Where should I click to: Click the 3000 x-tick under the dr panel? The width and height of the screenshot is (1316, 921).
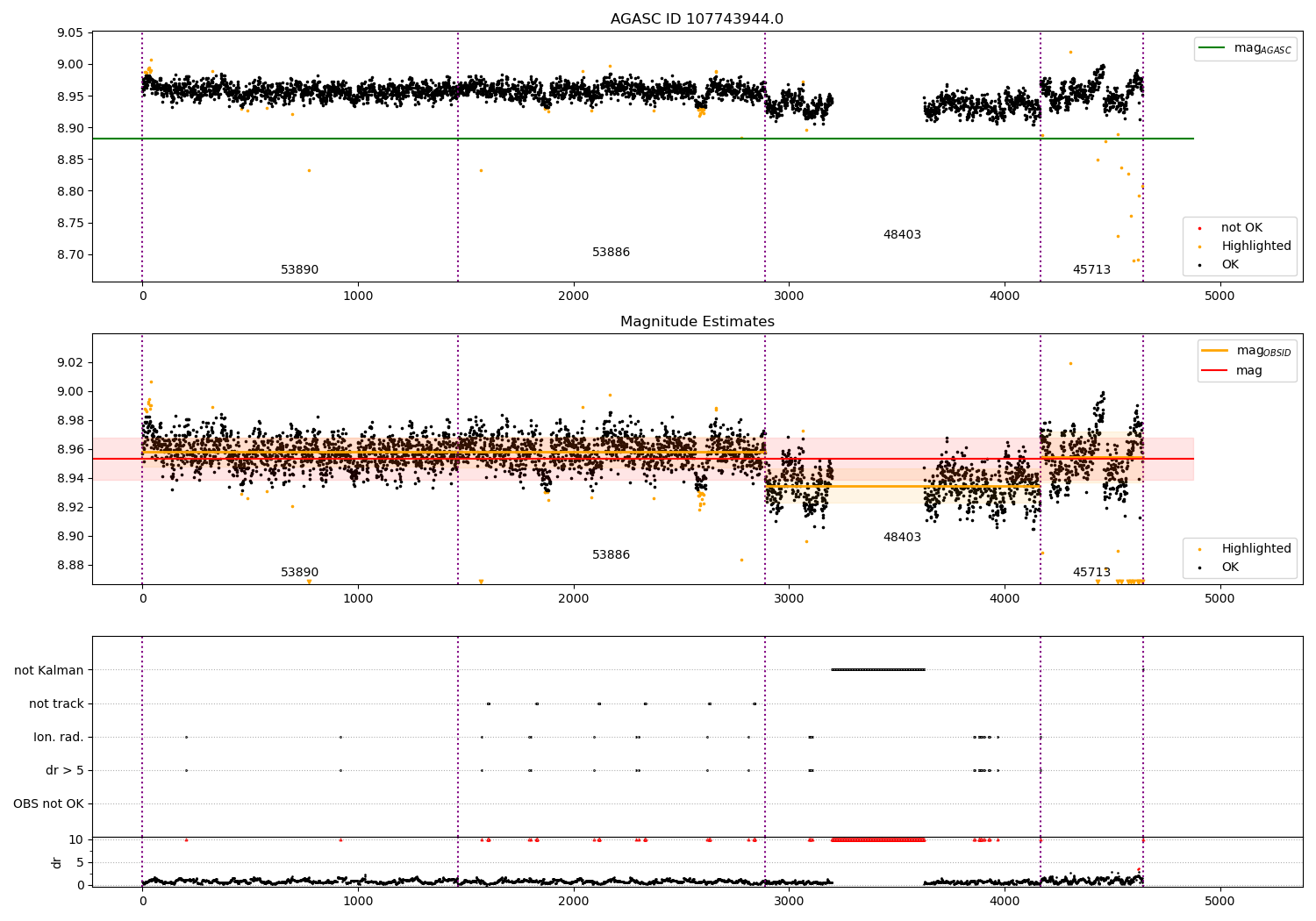(x=789, y=901)
